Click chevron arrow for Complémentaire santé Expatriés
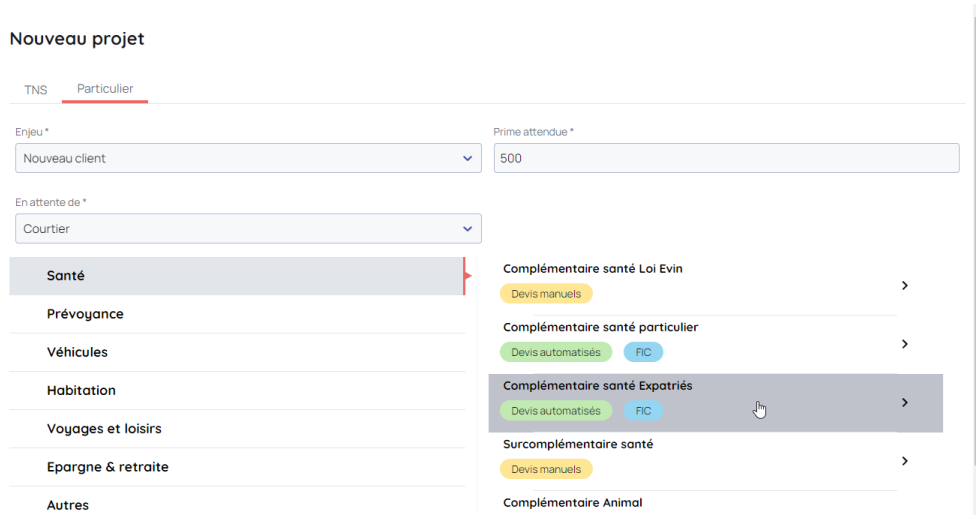Viewport: 976px width, 517px height. [x=904, y=402]
